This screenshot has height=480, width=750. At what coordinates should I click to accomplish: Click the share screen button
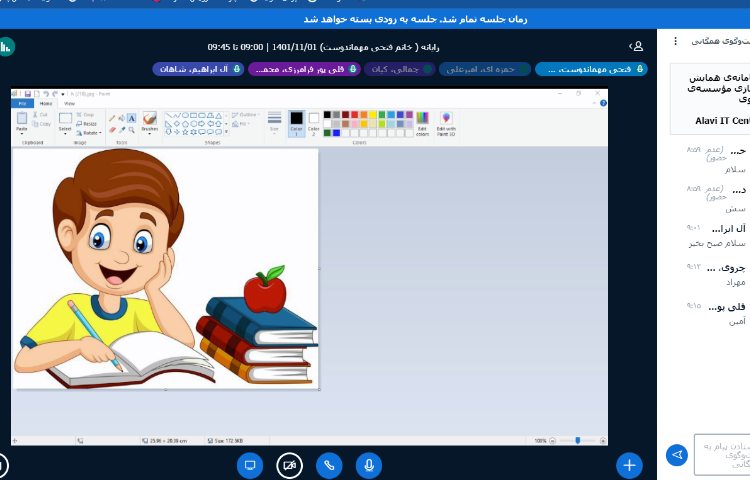tap(250, 465)
